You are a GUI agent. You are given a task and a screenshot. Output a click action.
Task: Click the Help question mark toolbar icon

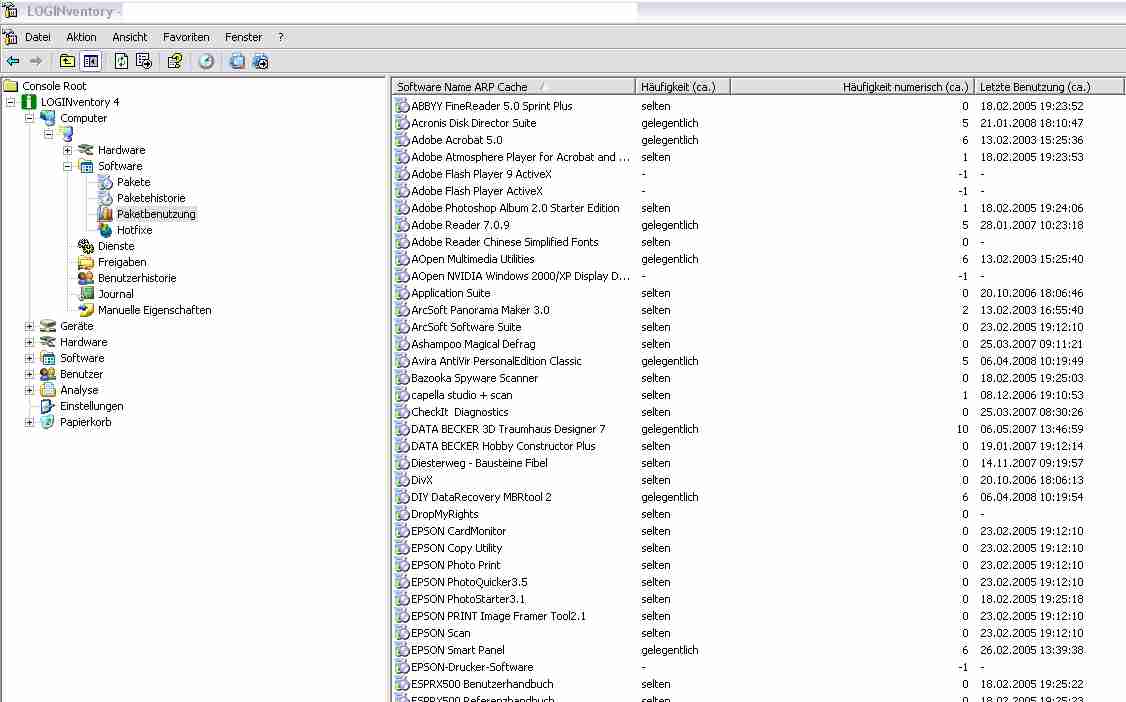point(174,61)
